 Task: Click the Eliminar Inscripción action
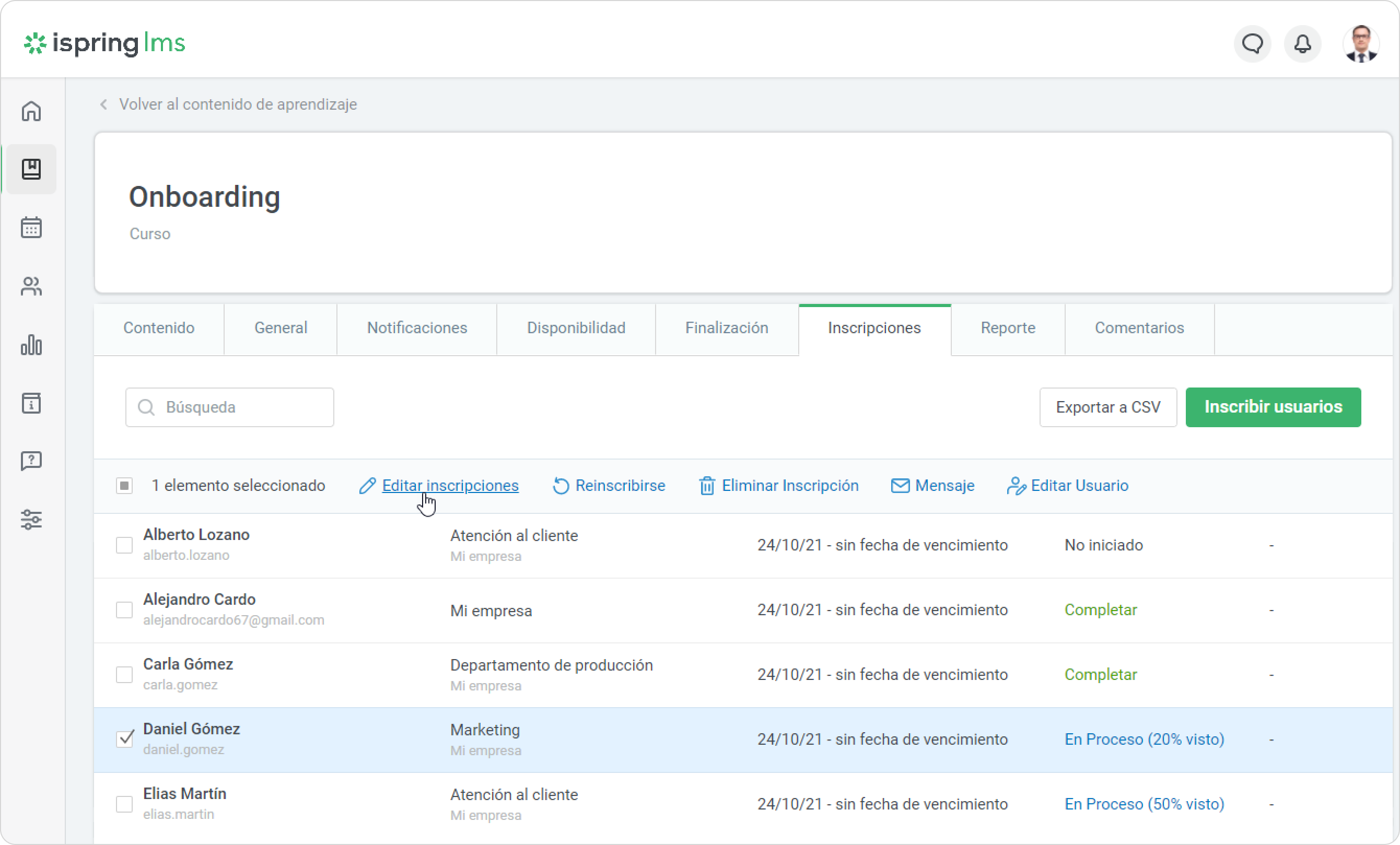pos(778,486)
